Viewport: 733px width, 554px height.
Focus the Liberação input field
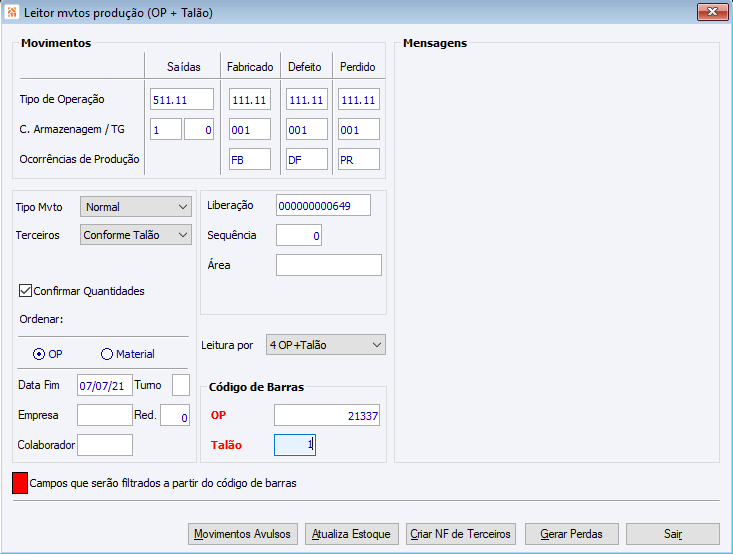point(323,205)
